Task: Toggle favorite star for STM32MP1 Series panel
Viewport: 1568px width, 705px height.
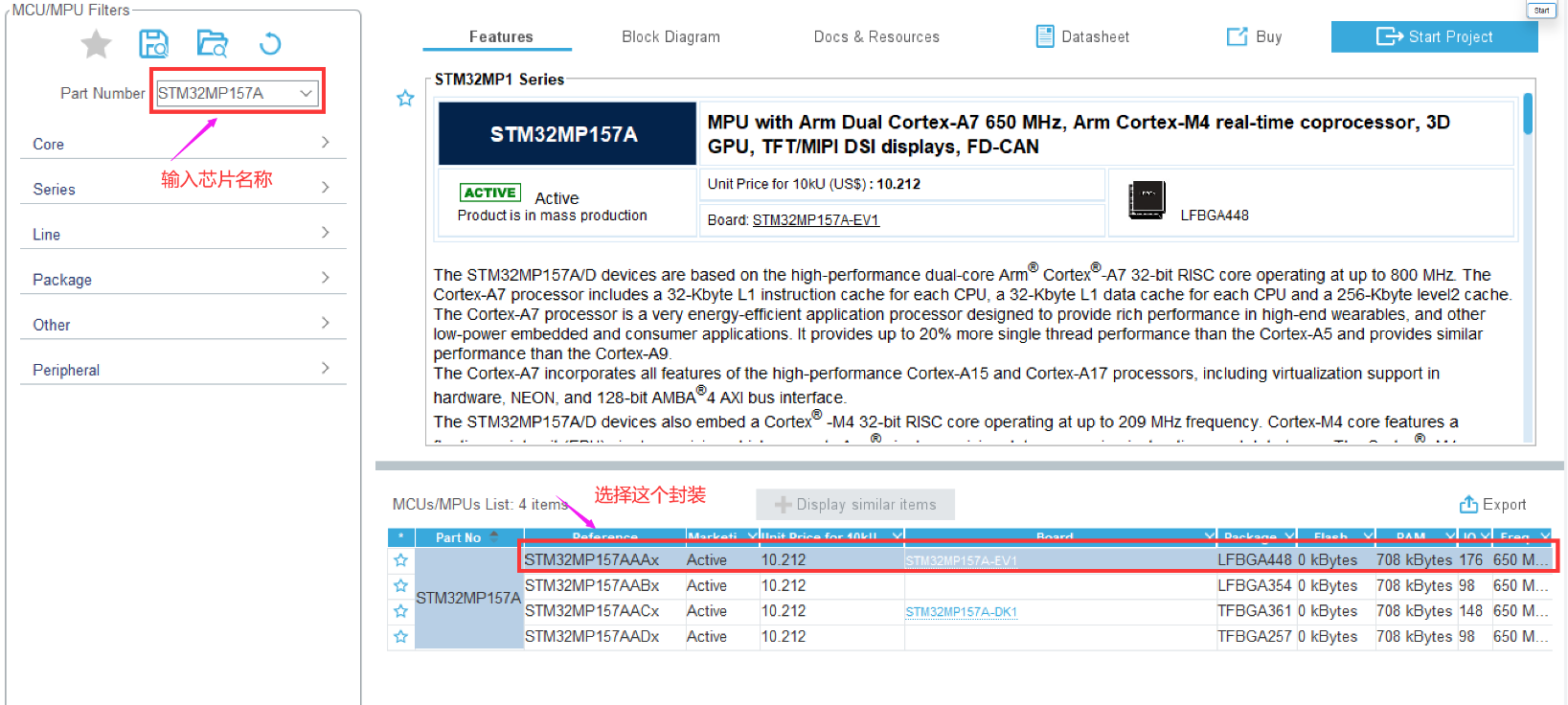Action: click(x=405, y=99)
